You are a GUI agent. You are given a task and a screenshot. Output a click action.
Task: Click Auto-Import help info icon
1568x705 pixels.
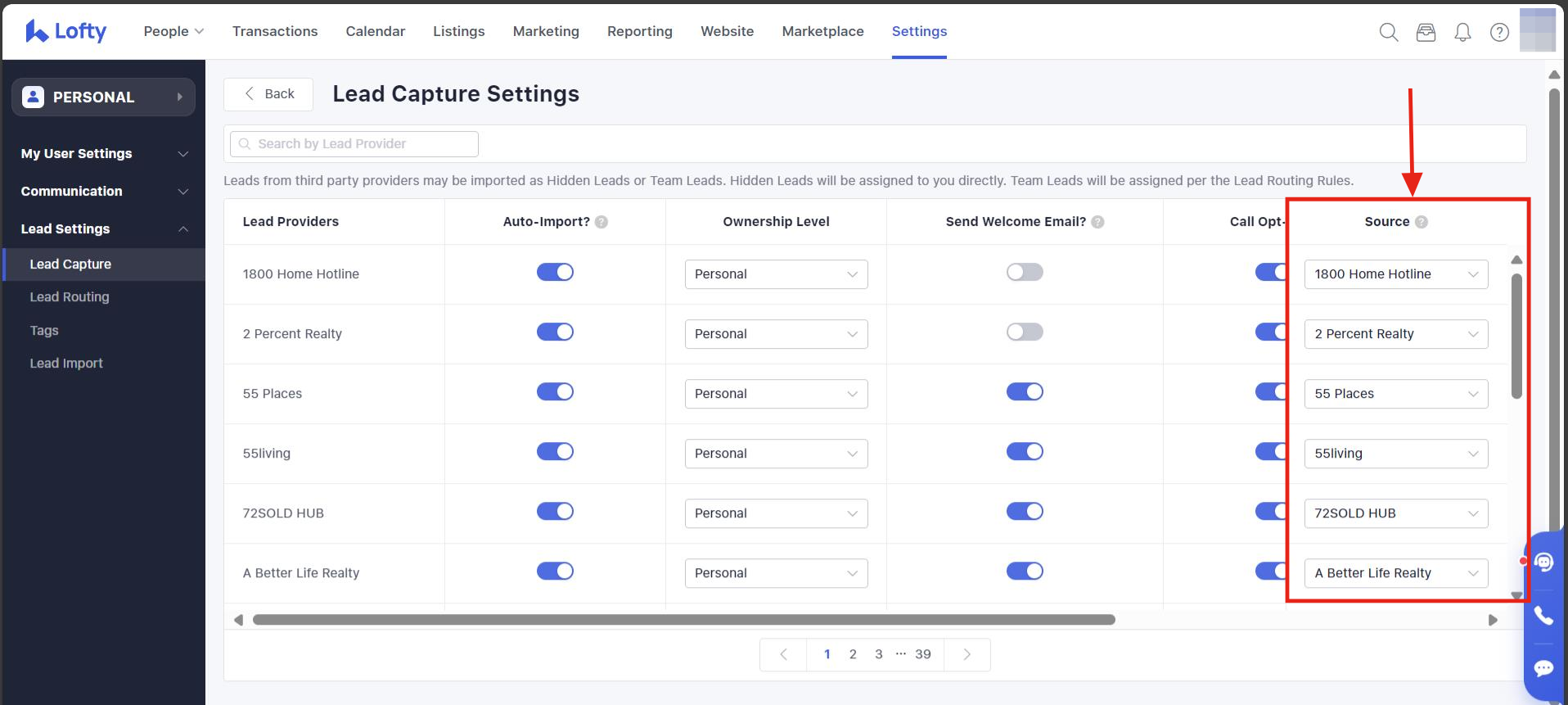[x=602, y=222]
